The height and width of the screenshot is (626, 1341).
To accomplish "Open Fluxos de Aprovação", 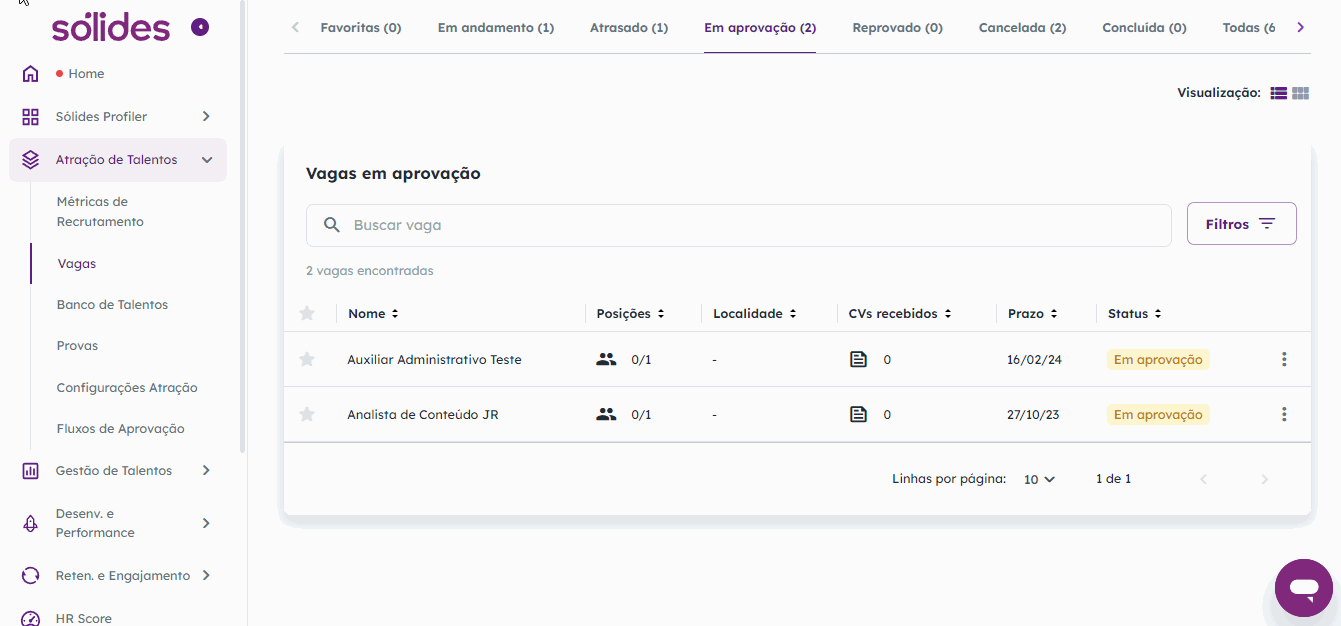I will tap(121, 429).
